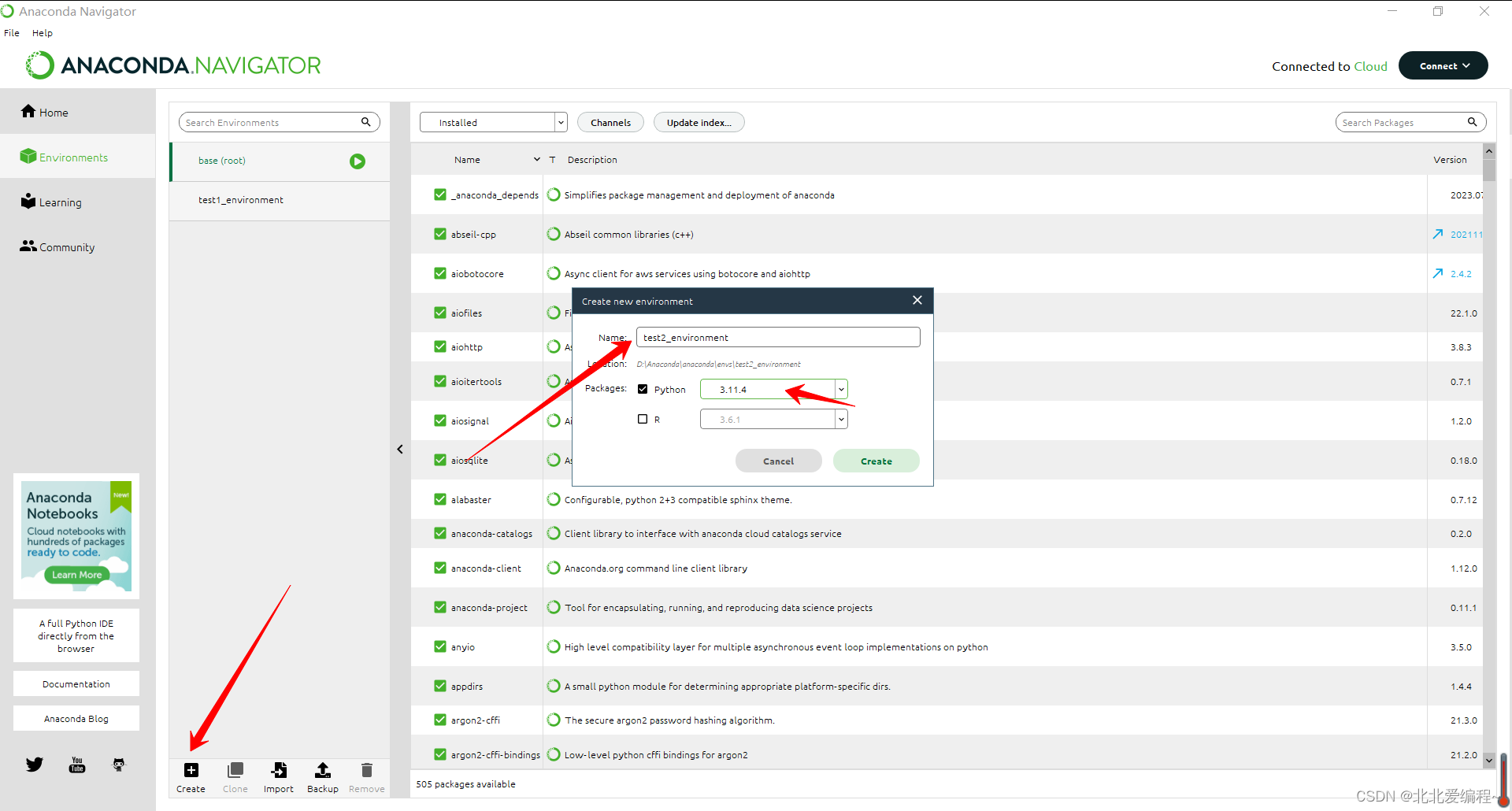Collapse environments pane with left chevron
Viewport: 1512px width, 811px height.
tap(400, 450)
